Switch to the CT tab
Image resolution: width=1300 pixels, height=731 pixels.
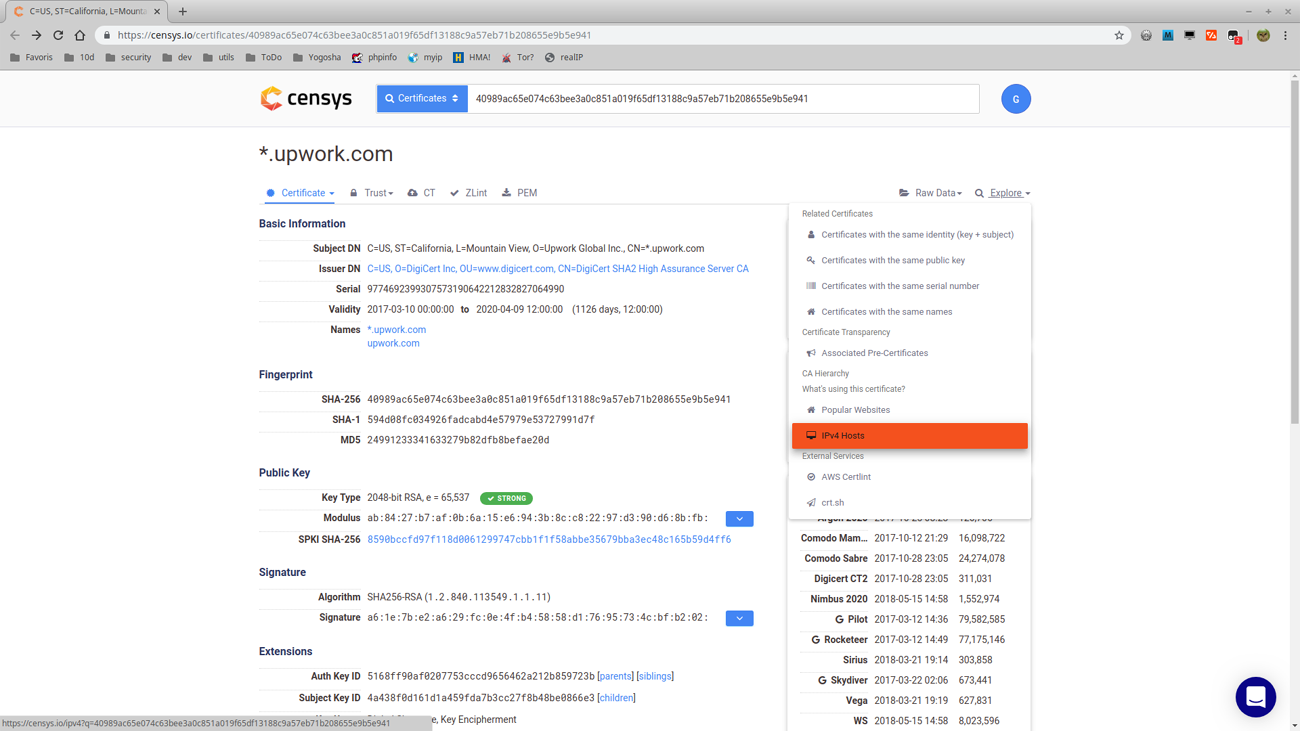421,193
